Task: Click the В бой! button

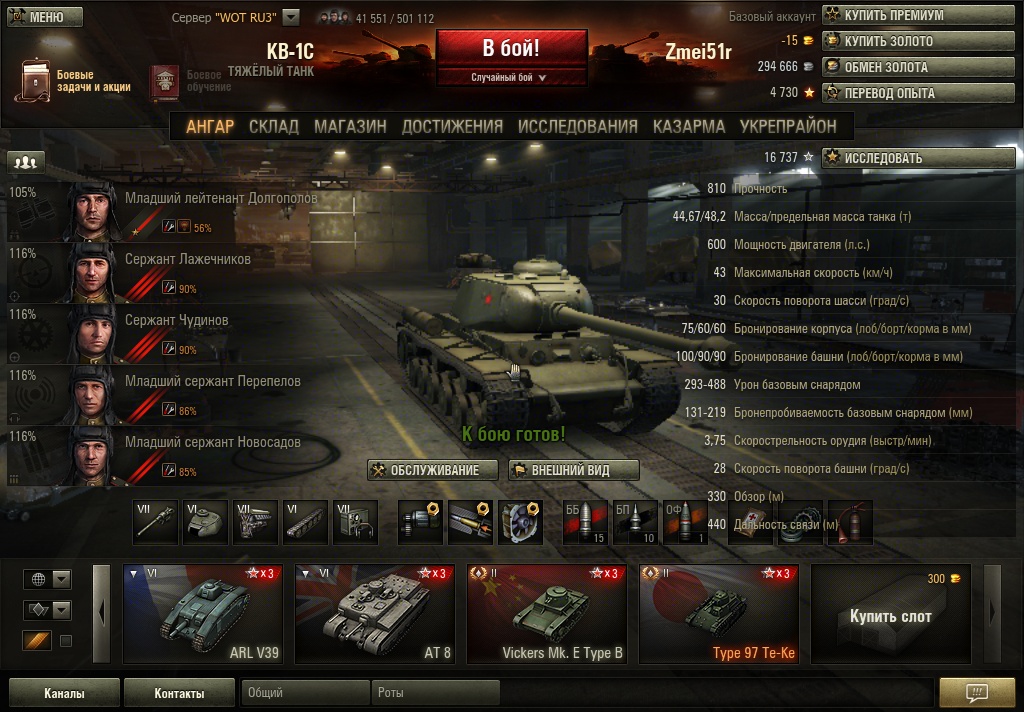Action: (511, 48)
